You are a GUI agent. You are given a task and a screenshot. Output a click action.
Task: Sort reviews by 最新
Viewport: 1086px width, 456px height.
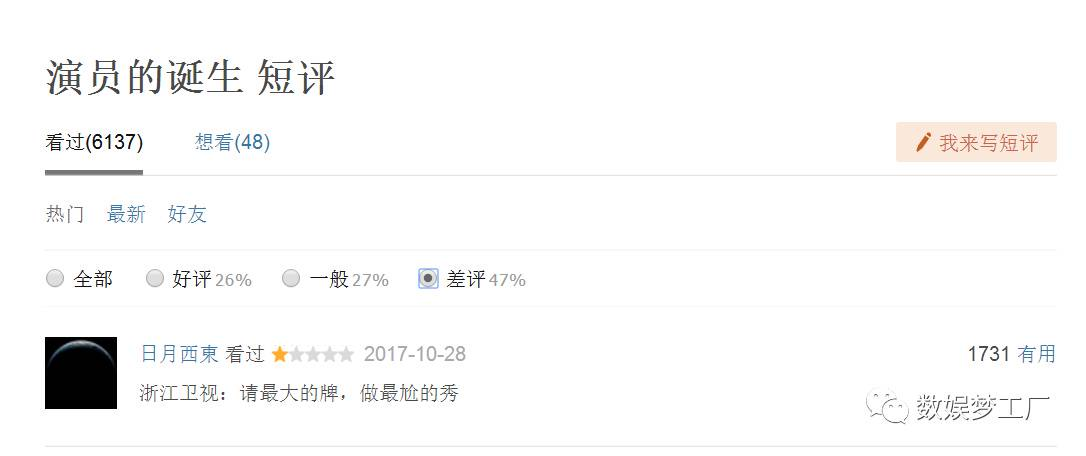(x=126, y=214)
